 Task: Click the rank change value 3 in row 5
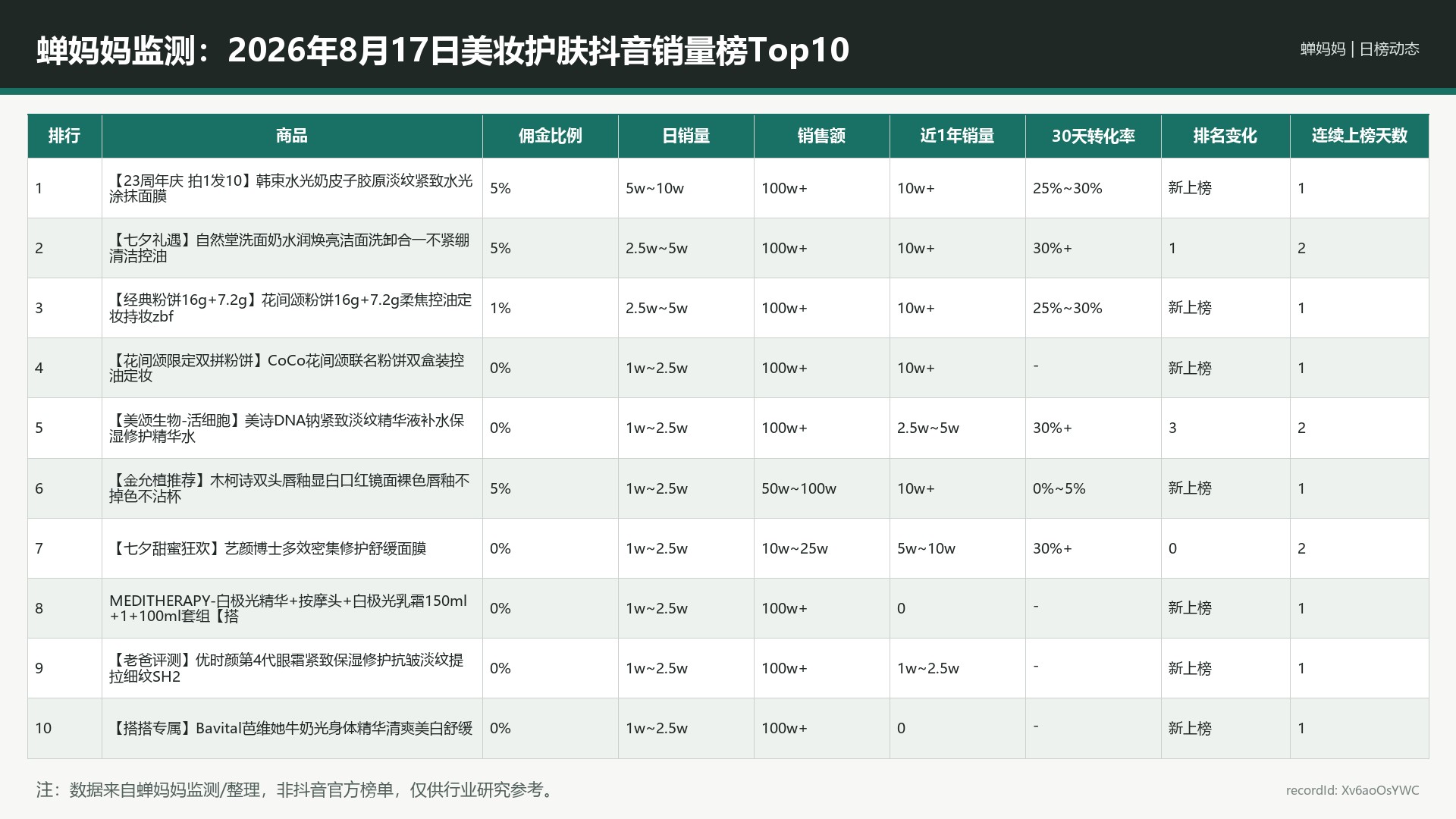click(1225, 428)
